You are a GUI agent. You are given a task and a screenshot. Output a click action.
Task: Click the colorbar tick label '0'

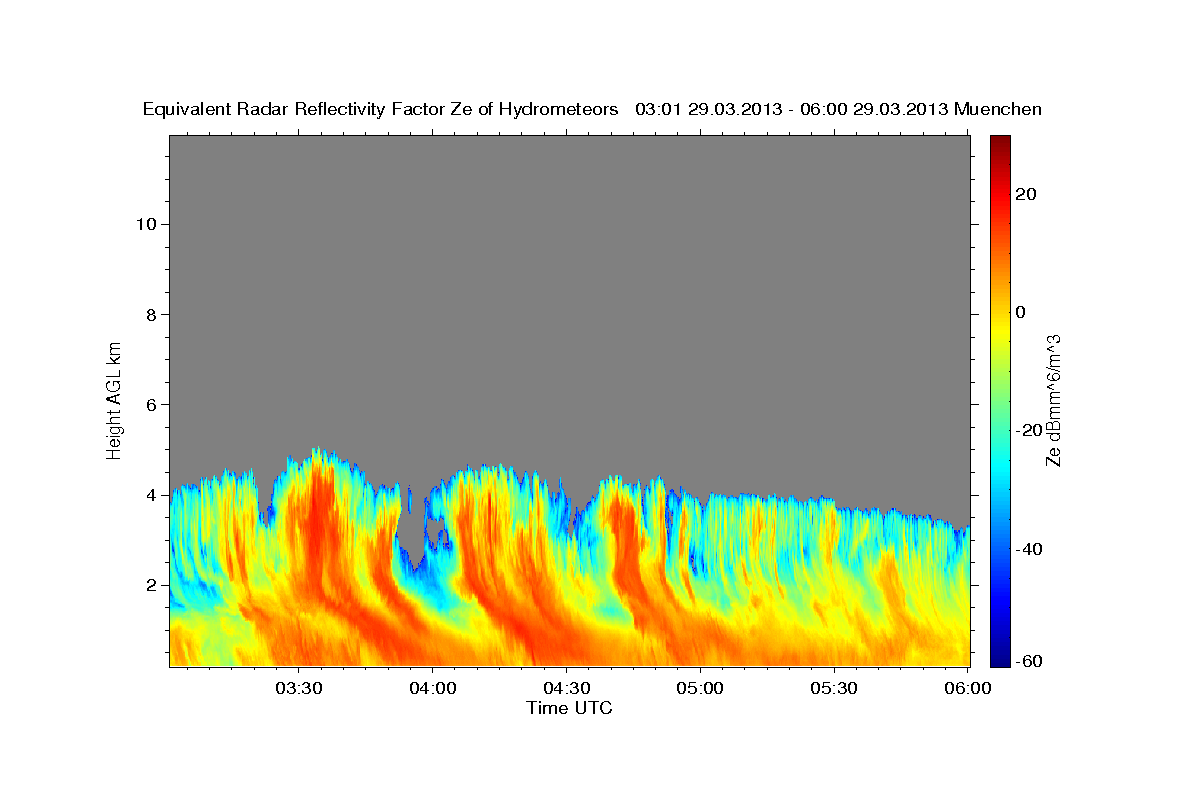point(1020,312)
